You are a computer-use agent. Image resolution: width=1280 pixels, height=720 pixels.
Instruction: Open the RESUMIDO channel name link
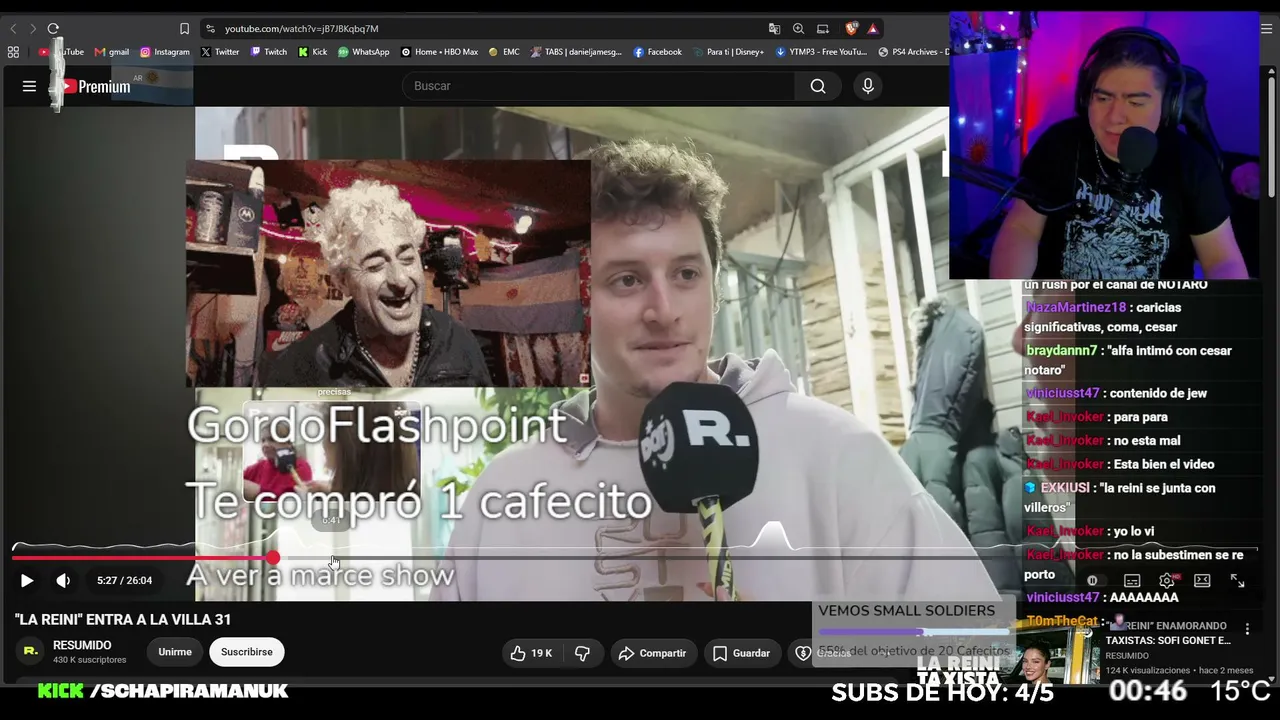(82, 645)
